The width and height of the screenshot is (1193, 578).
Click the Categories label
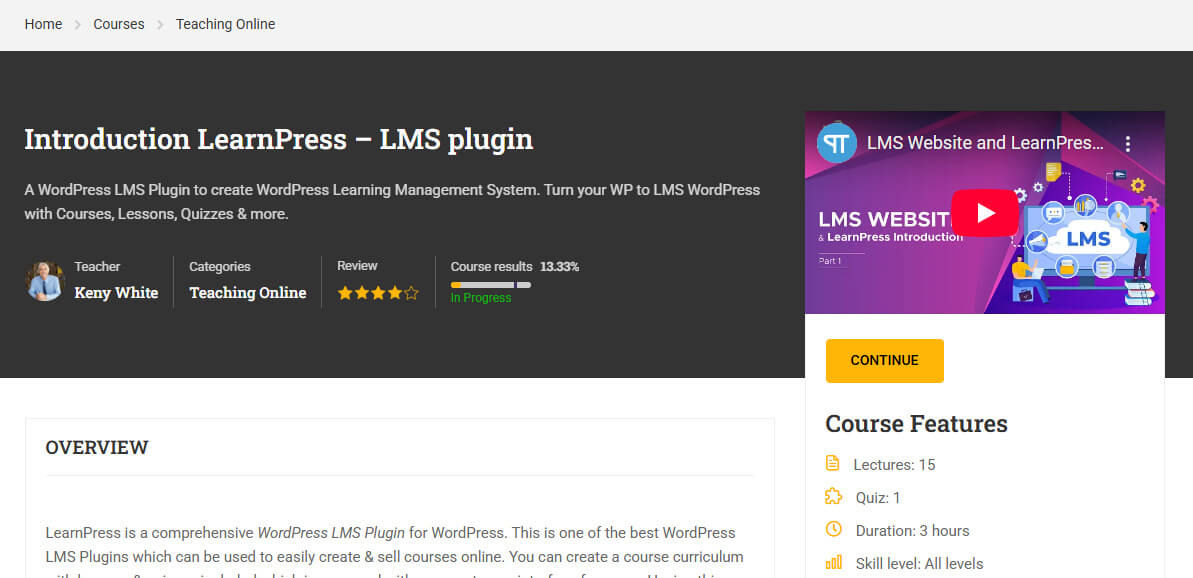(x=220, y=267)
